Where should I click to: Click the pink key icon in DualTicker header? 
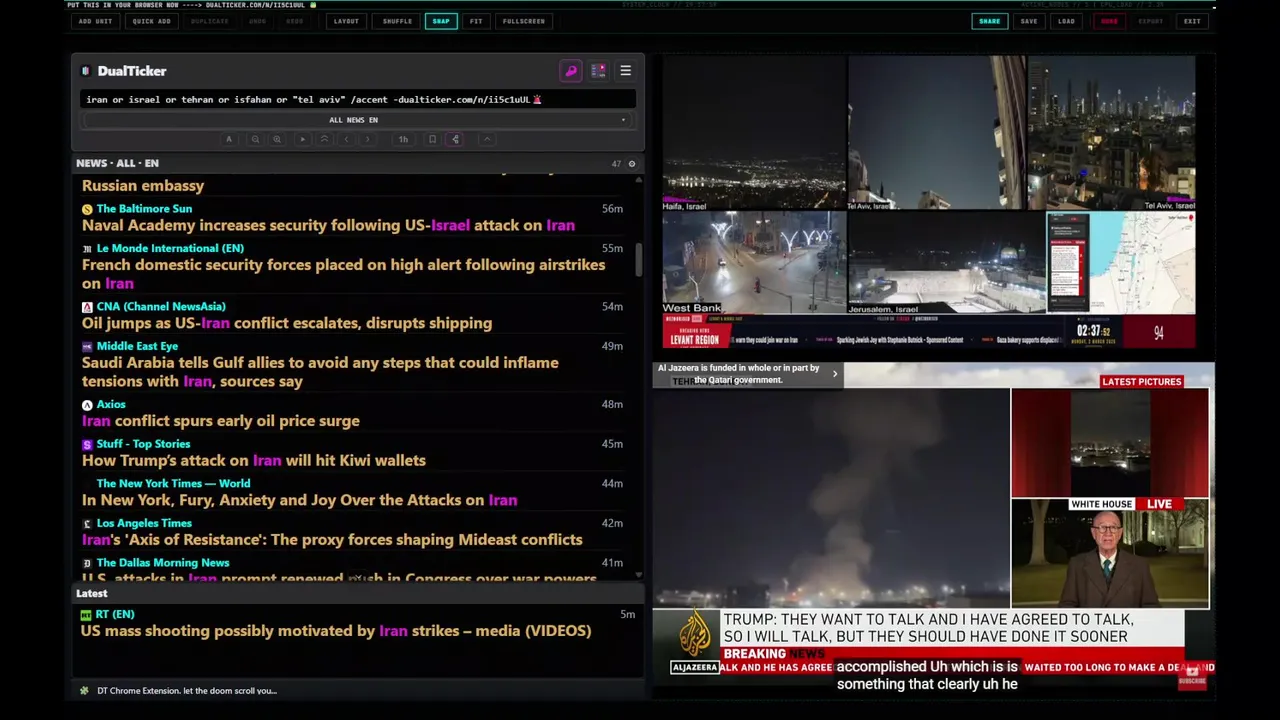pyautogui.click(x=571, y=71)
